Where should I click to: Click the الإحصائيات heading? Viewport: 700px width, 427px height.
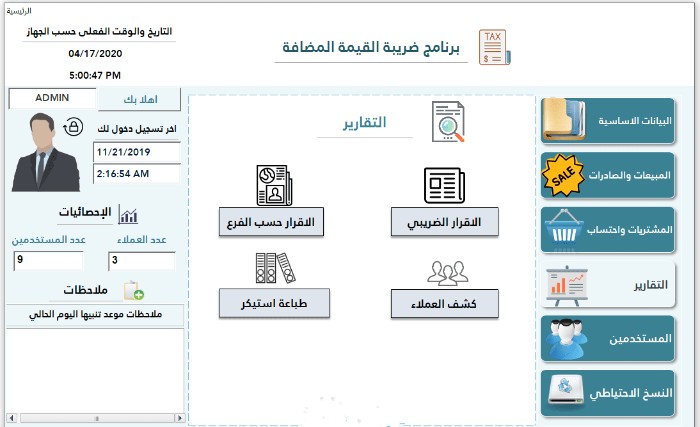coord(85,212)
